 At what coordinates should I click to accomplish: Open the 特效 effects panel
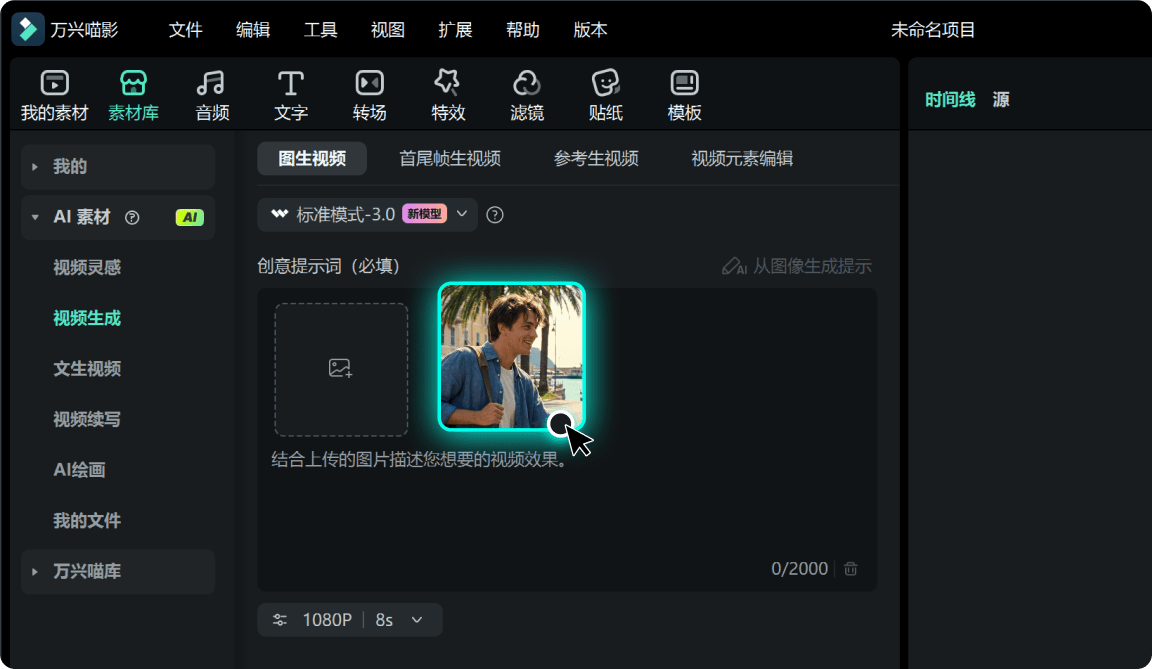(x=448, y=95)
